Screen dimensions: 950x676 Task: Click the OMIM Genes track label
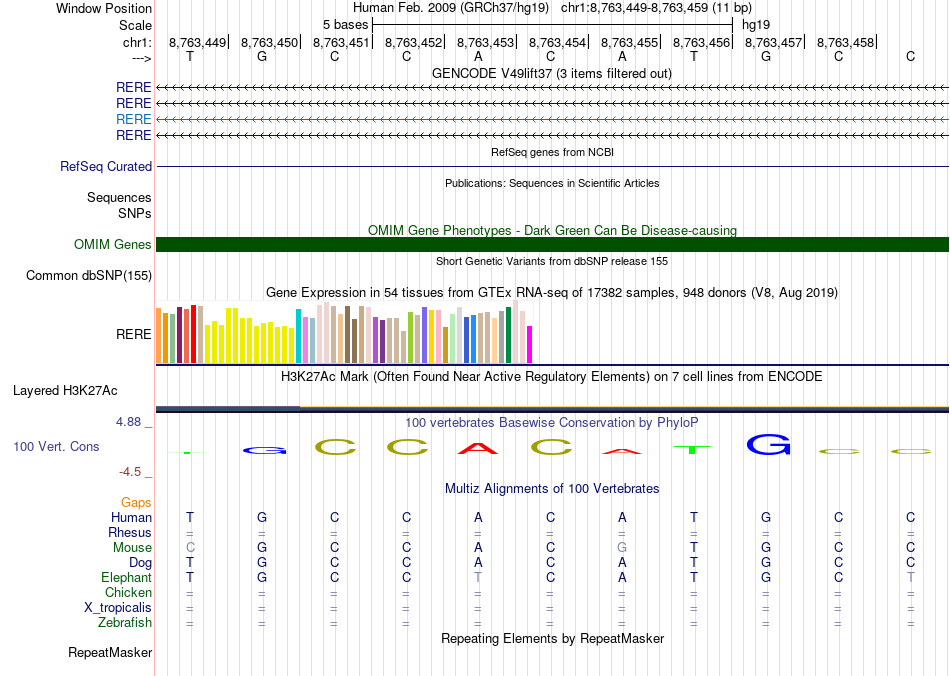pos(112,244)
